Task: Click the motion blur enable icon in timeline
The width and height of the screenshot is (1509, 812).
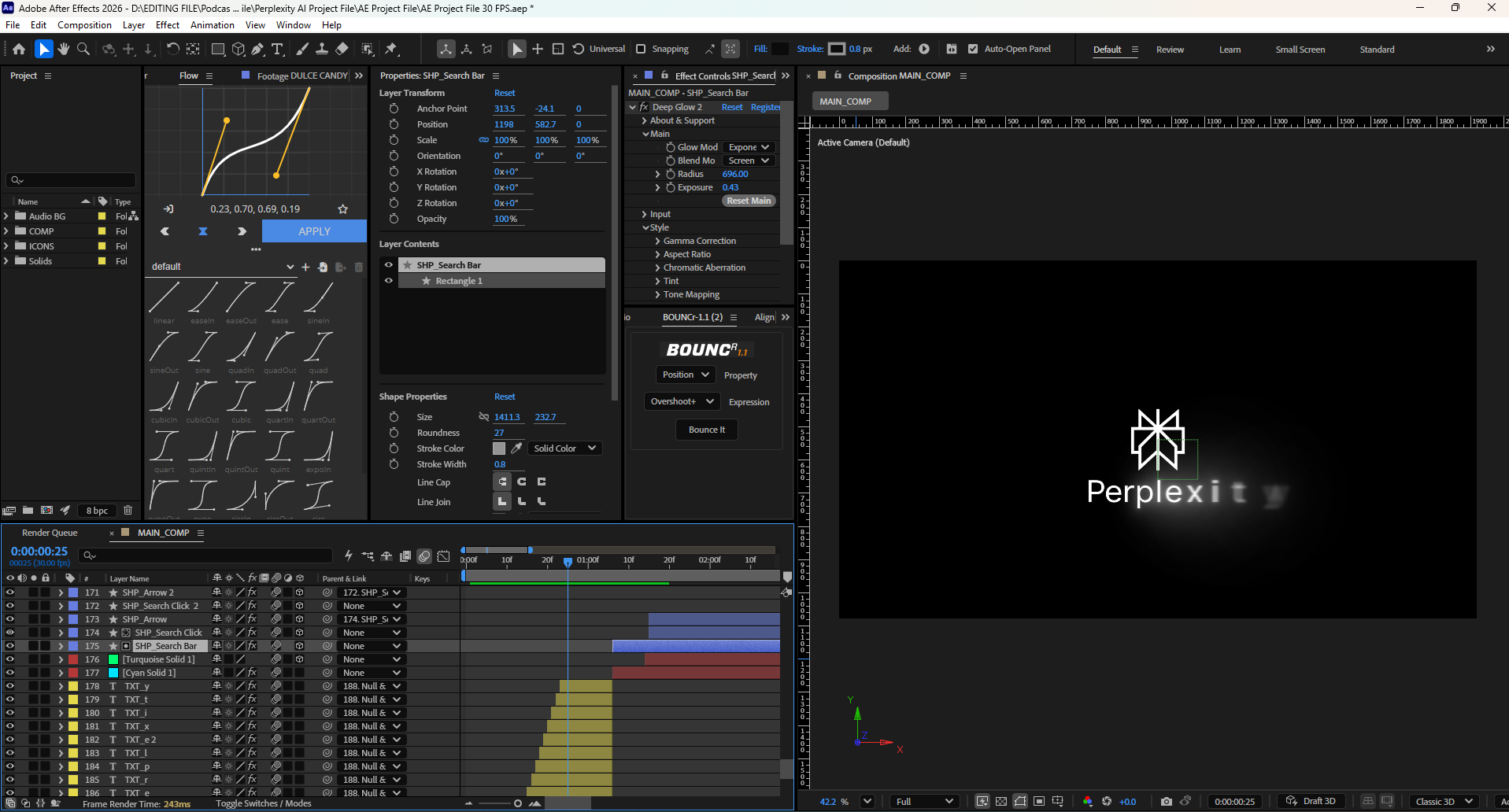Action: click(x=424, y=556)
